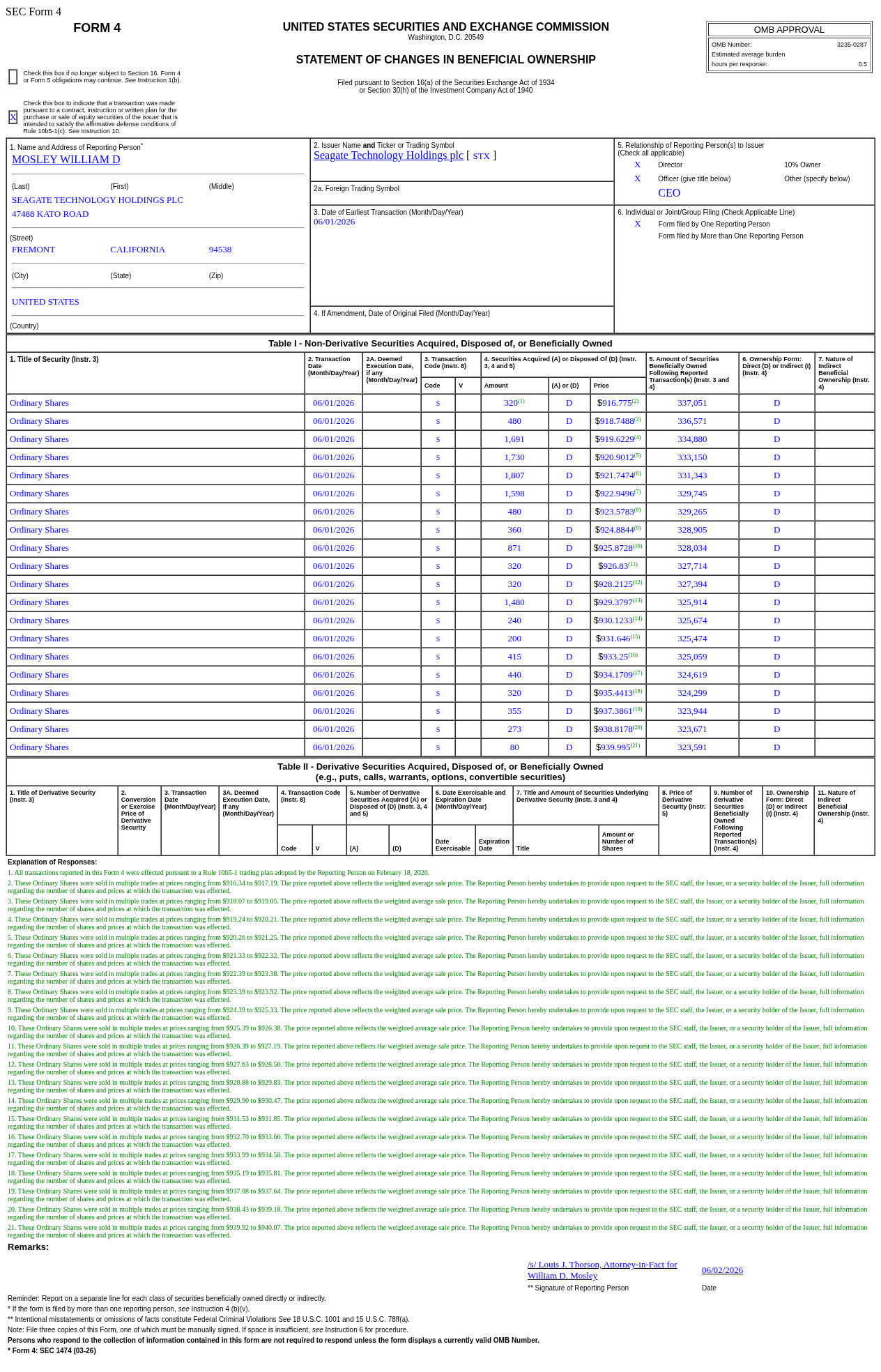Viewport: 881px width, 1372px height.
Task: Click the price $916.775 cell
Action: click(618, 403)
